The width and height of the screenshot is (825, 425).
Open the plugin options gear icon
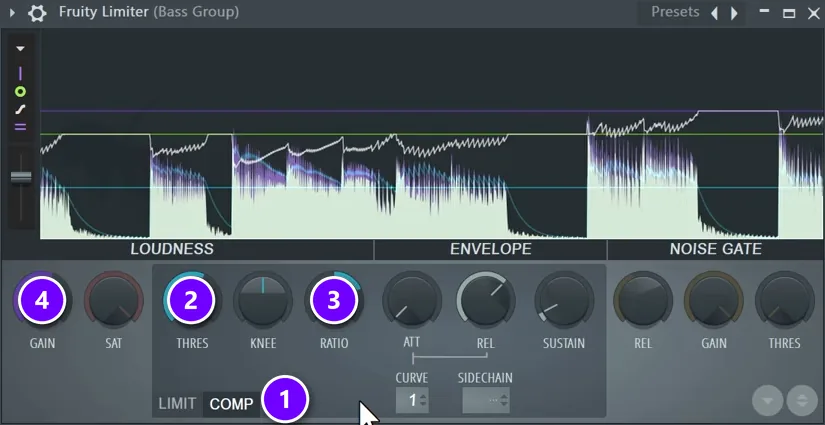(37, 13)
